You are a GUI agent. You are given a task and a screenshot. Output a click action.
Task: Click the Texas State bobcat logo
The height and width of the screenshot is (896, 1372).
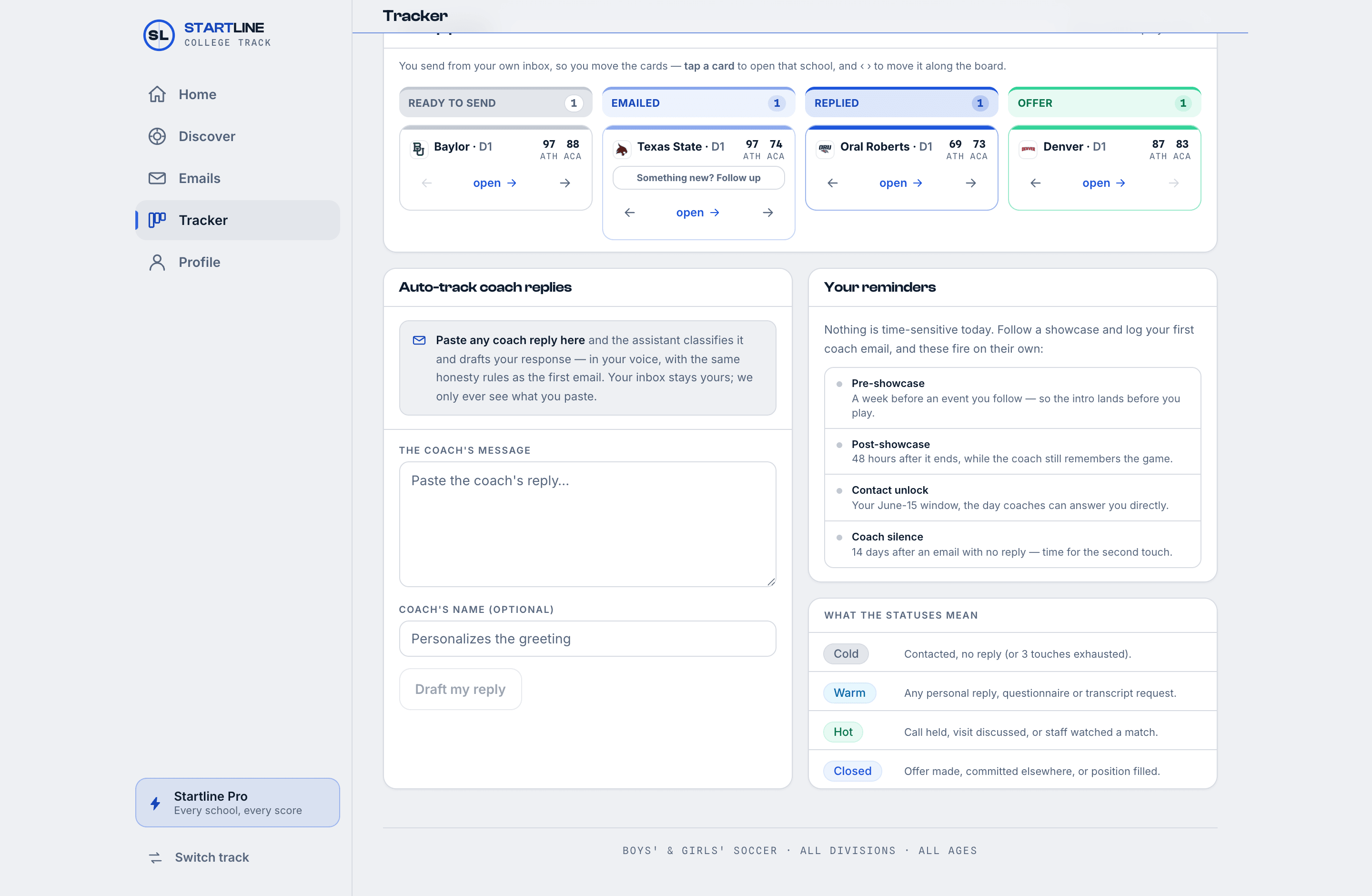(622, 149)
